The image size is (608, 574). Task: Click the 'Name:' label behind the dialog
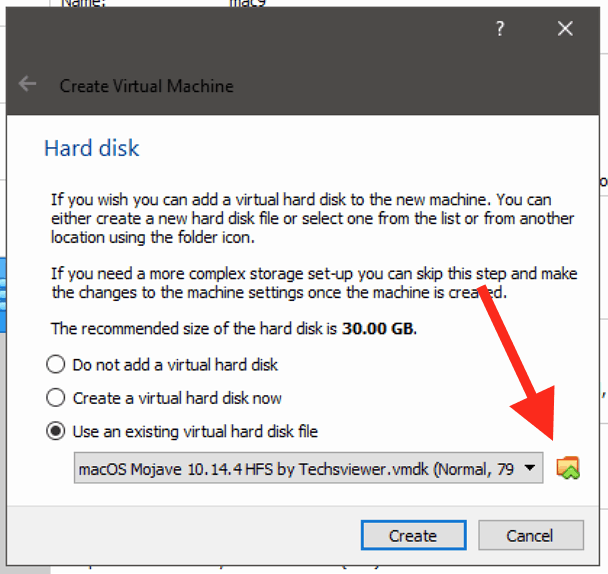click(84, 3)
